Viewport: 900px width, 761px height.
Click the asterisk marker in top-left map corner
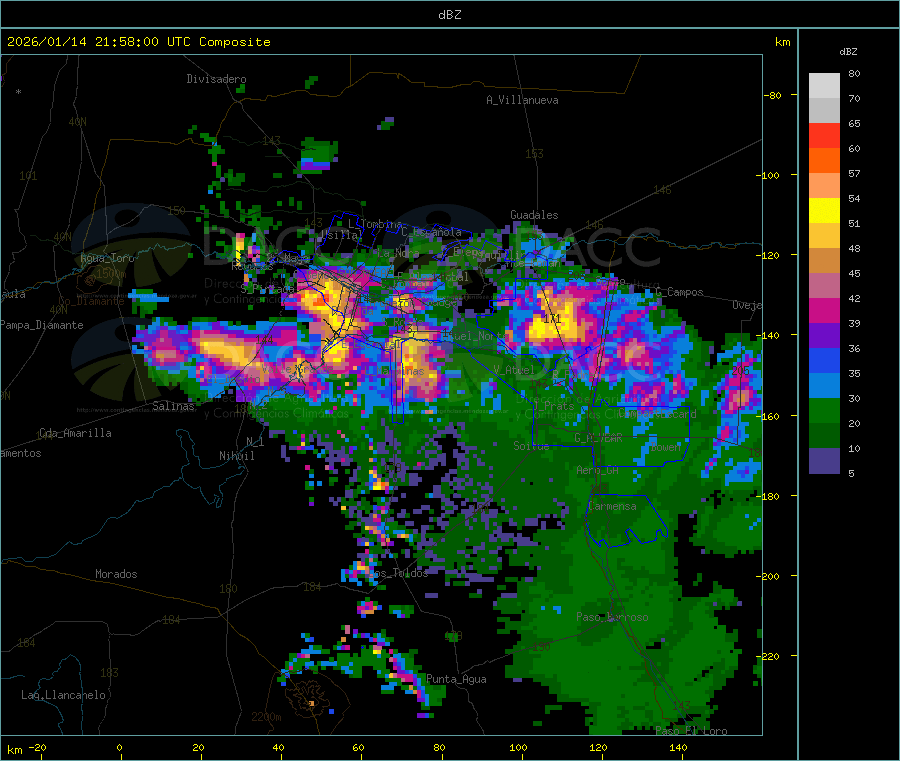coord(18,92)
